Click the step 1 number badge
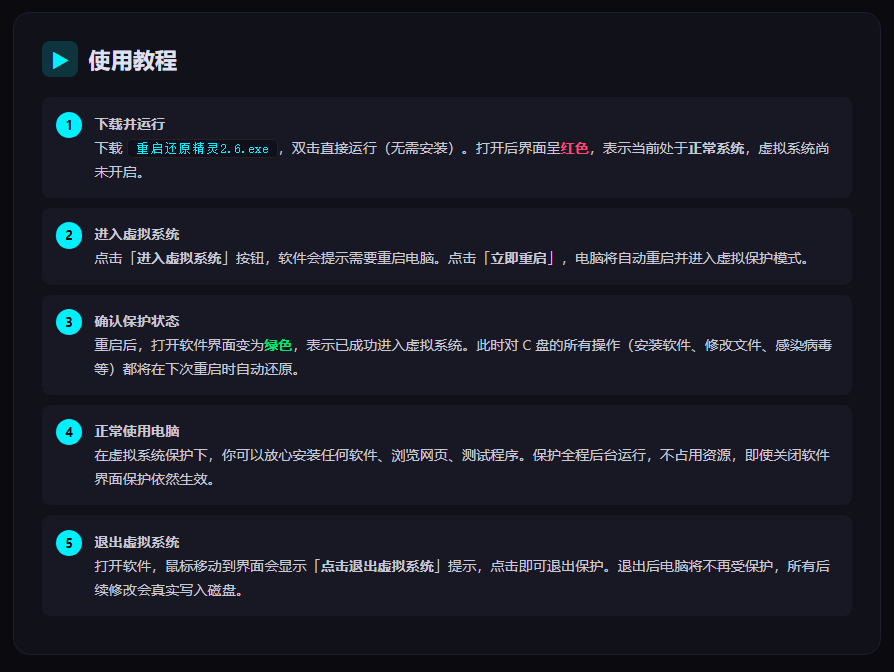 coord(69,125)
